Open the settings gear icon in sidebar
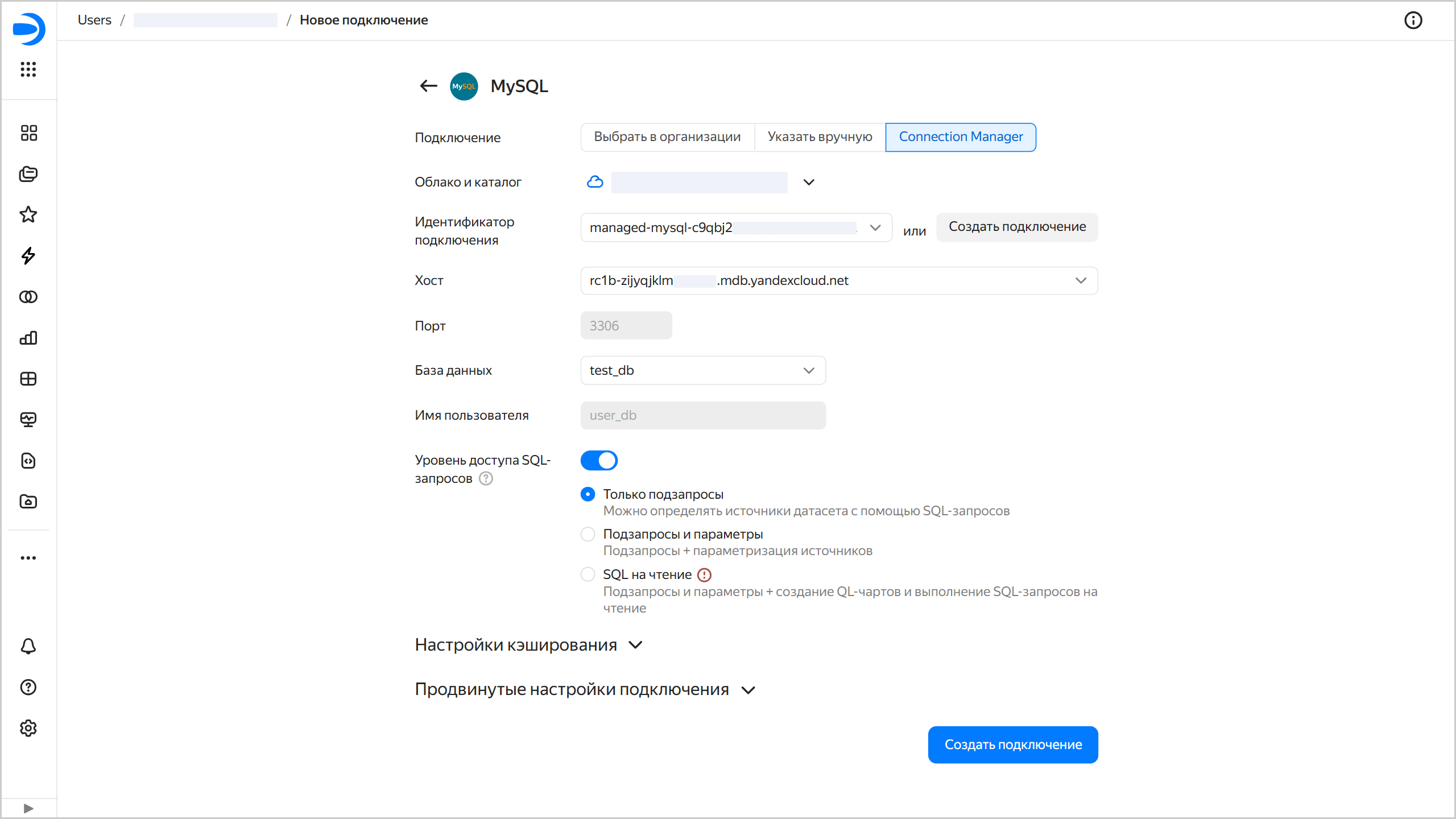This screenshot has width=1456, height=819. (28, 728)
